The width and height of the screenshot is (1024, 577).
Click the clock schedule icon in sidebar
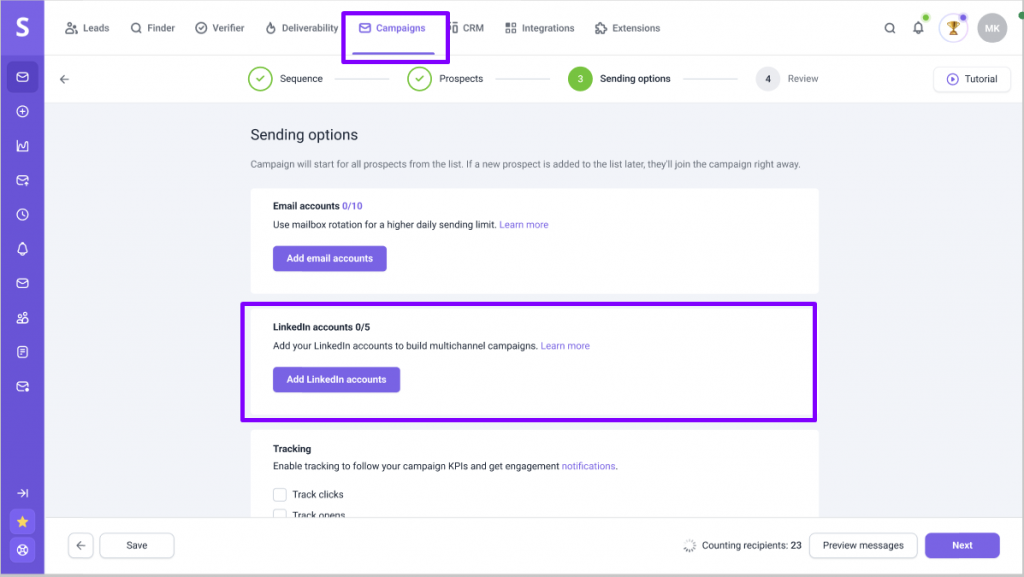click(22, 215)
